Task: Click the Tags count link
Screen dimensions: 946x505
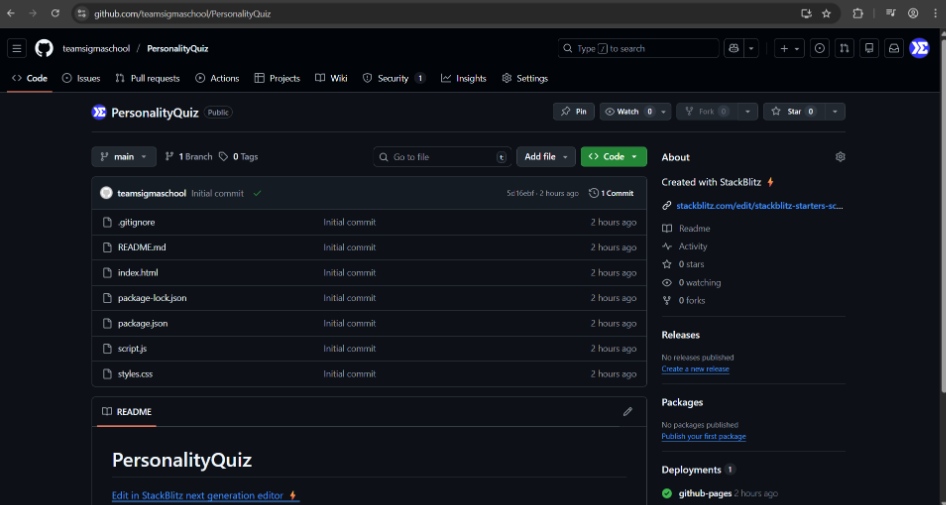Action: click(238, 157)
